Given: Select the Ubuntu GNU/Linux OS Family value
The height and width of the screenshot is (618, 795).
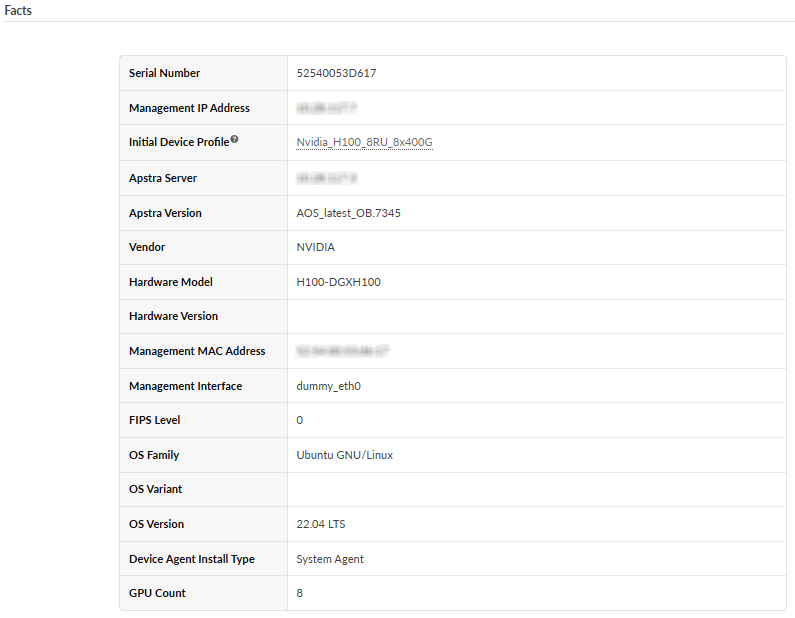Looking at the screenshot, I should [344, 455].
